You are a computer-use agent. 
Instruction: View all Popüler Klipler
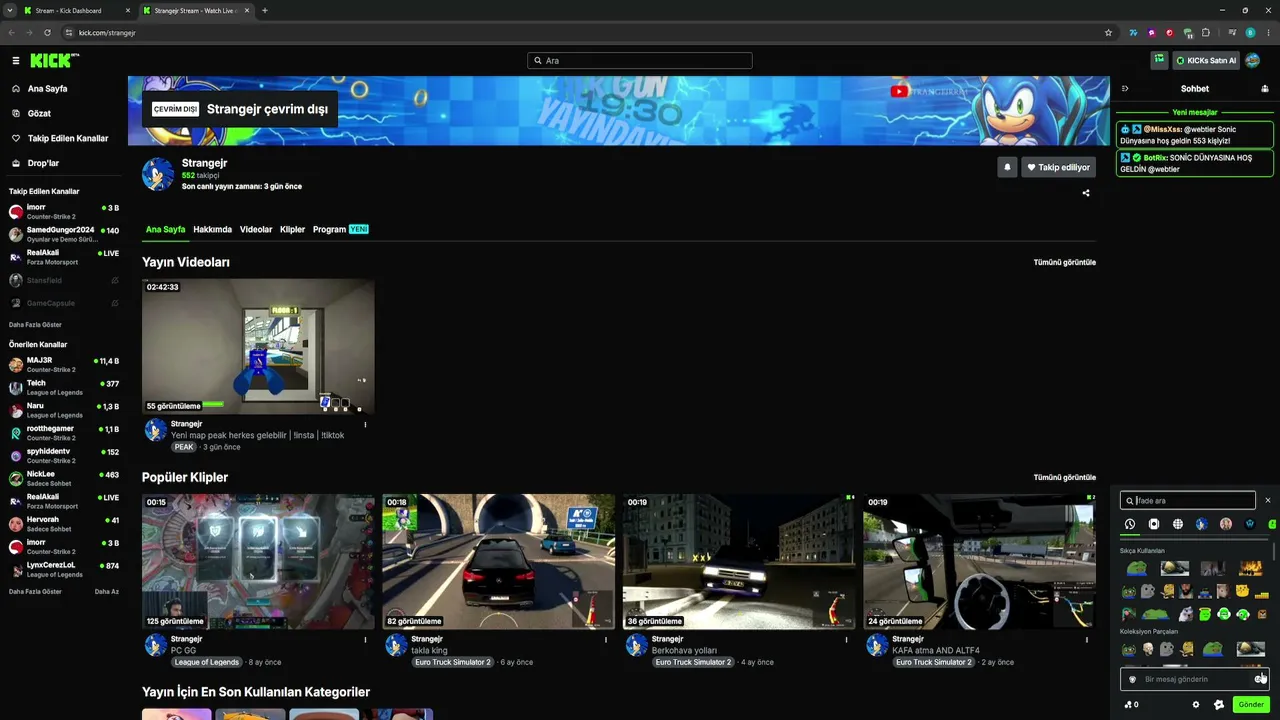click(x=1064, y=477)
